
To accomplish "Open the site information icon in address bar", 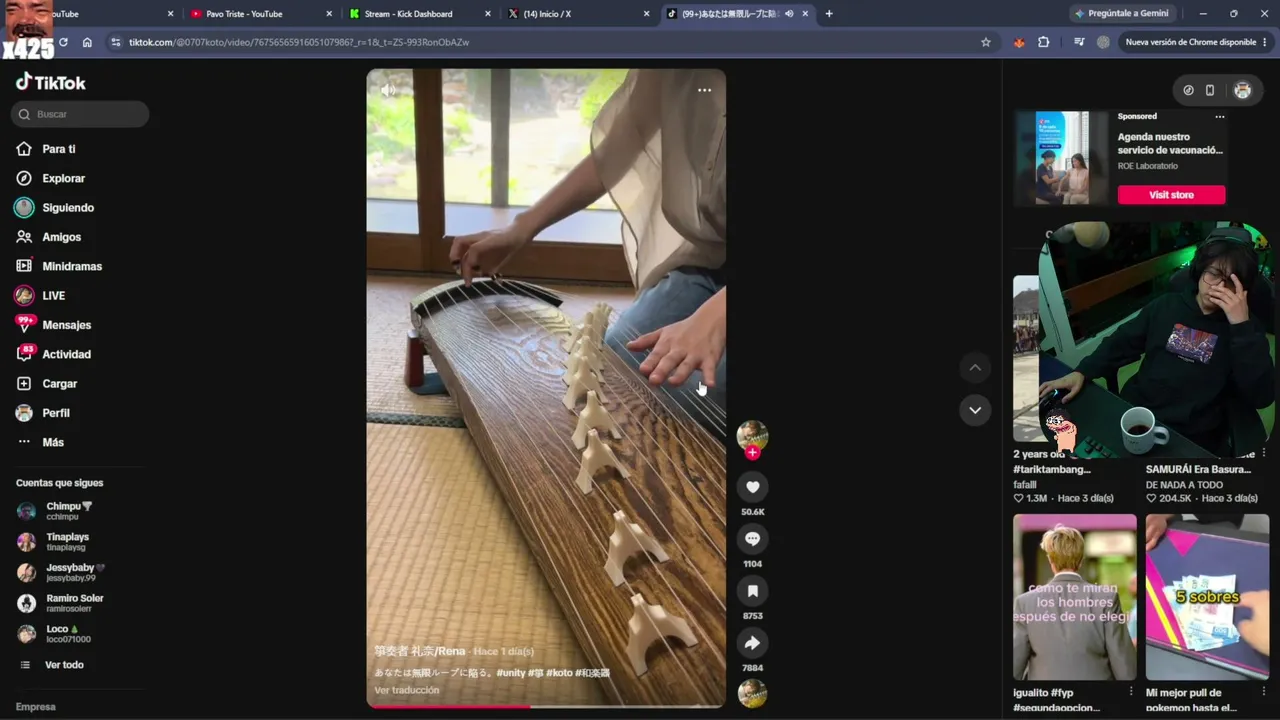I will point(116,42).
